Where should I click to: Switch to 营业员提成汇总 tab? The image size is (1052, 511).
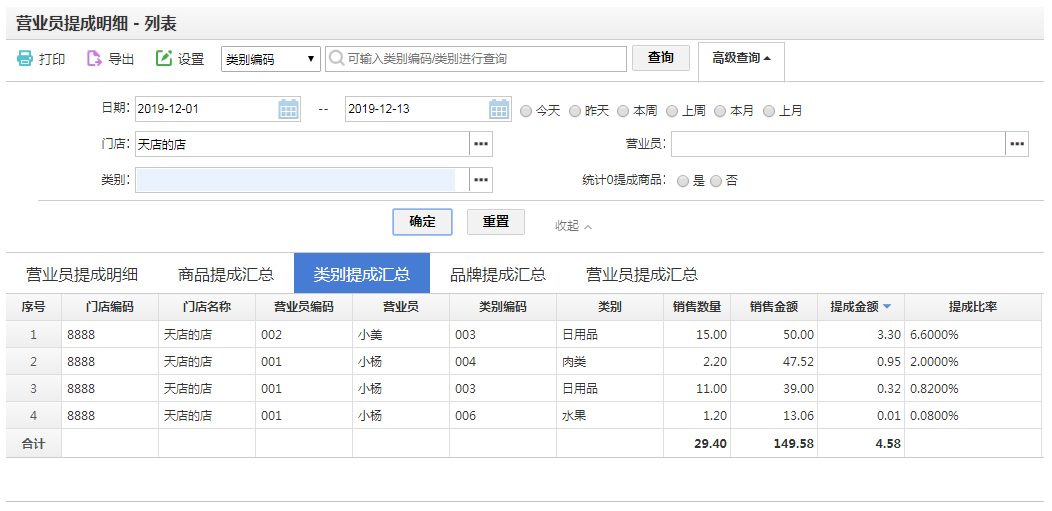click(x=642, y=274)
